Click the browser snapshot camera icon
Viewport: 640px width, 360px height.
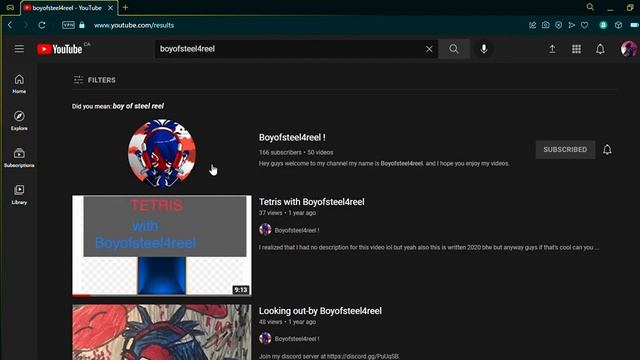546,25
